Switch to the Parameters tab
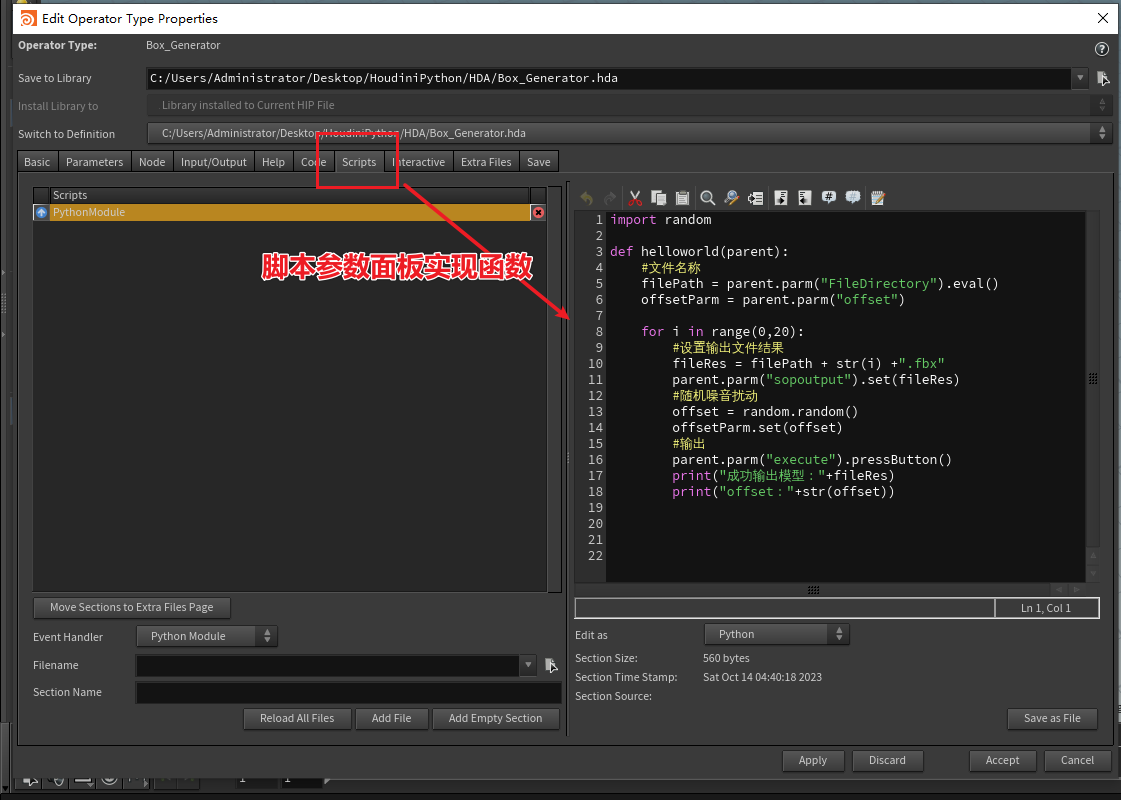Screen dimensions: 1121x800 point(94,162)
